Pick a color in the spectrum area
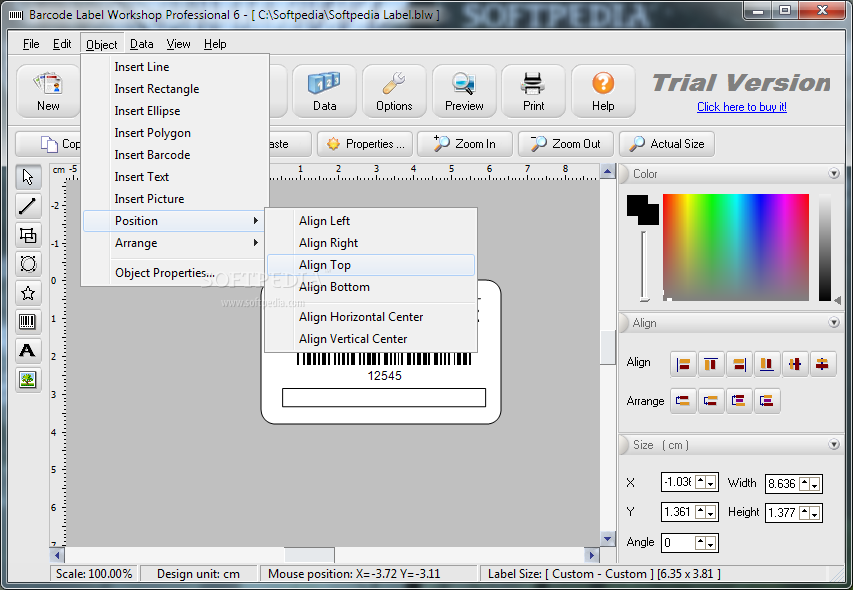 (735, 247)
